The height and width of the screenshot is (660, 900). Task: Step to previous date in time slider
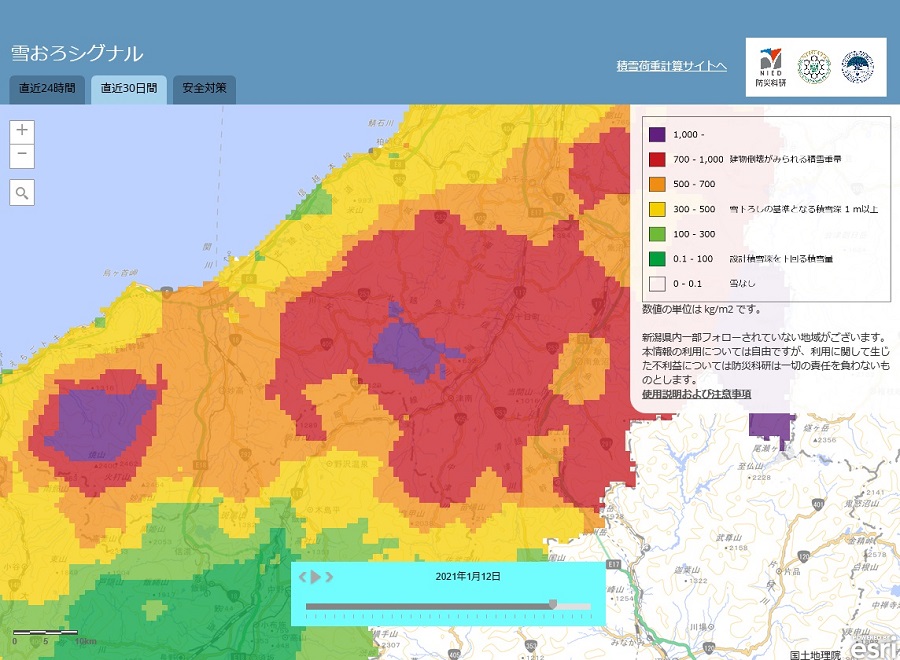point(304,577)
